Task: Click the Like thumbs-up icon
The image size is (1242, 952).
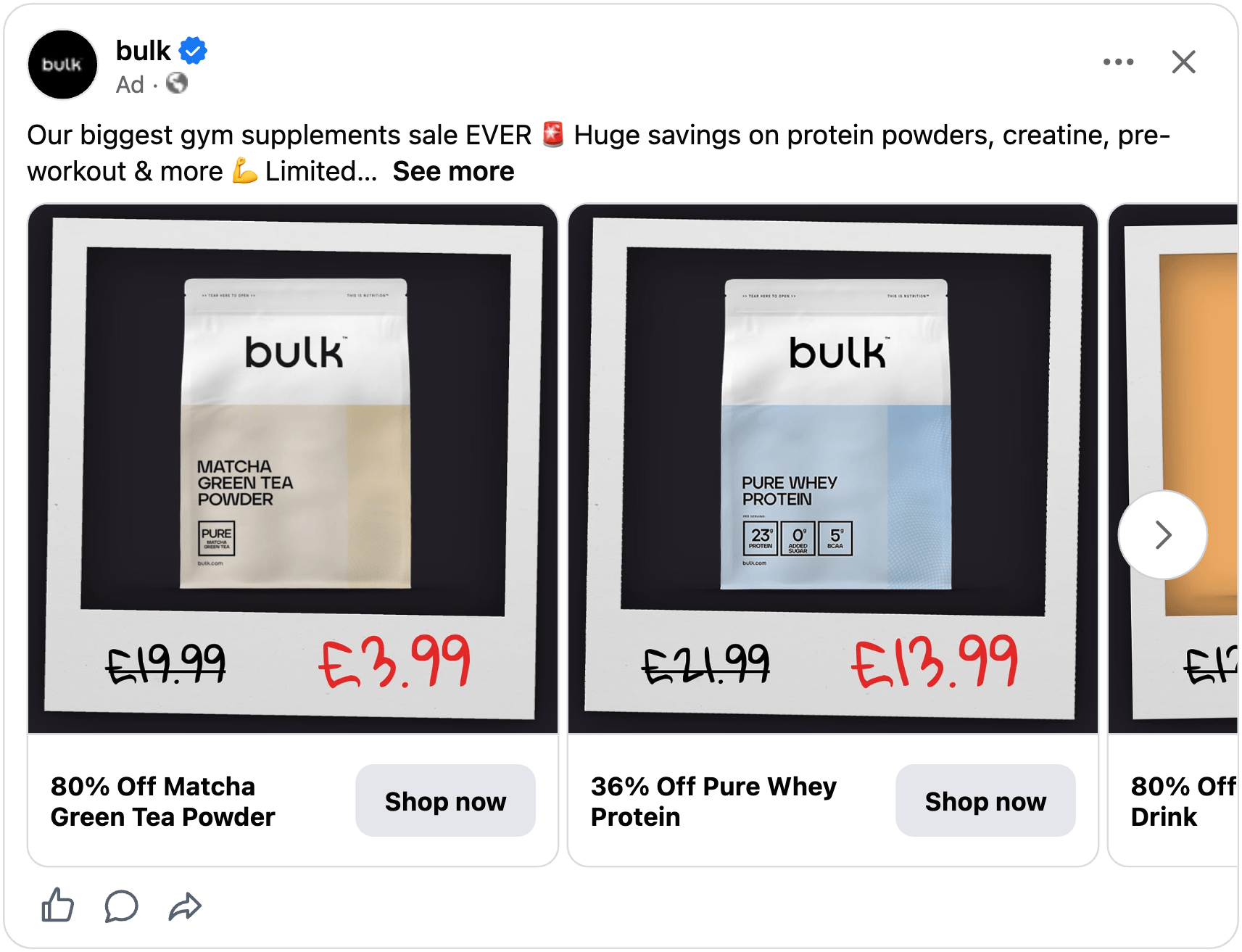Action: click(x=57, y=906)
